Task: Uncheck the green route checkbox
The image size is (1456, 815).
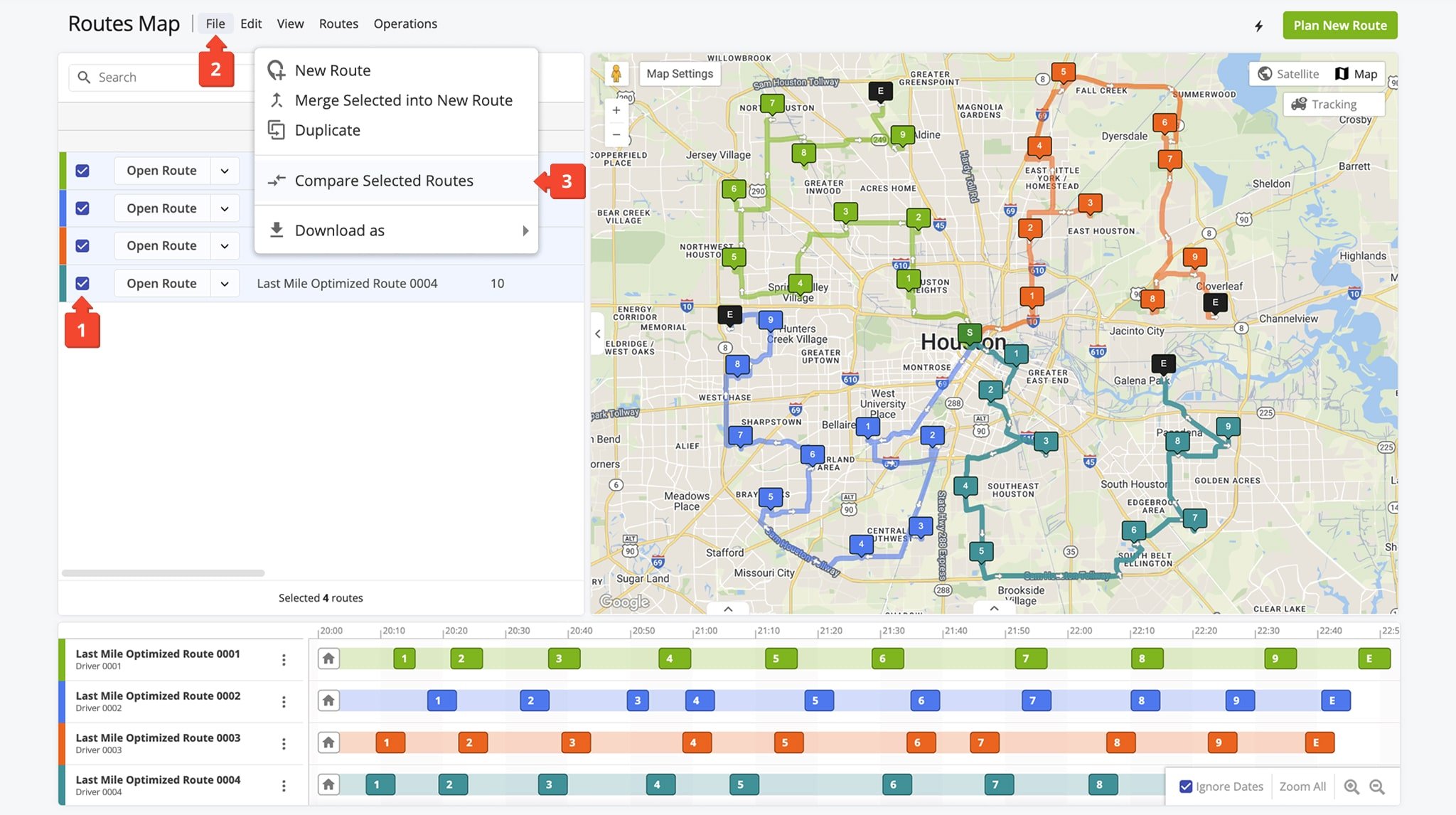Action: [x=82, y=171]
